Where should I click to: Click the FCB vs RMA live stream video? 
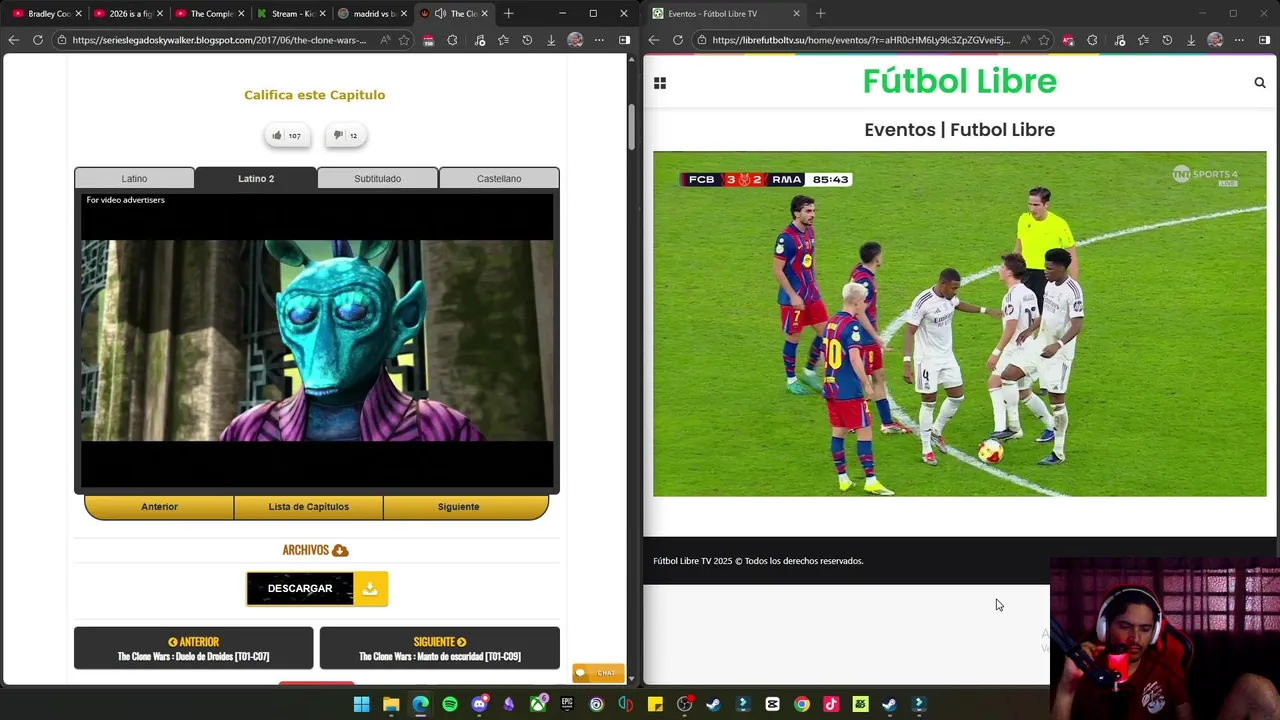(959, 324)
